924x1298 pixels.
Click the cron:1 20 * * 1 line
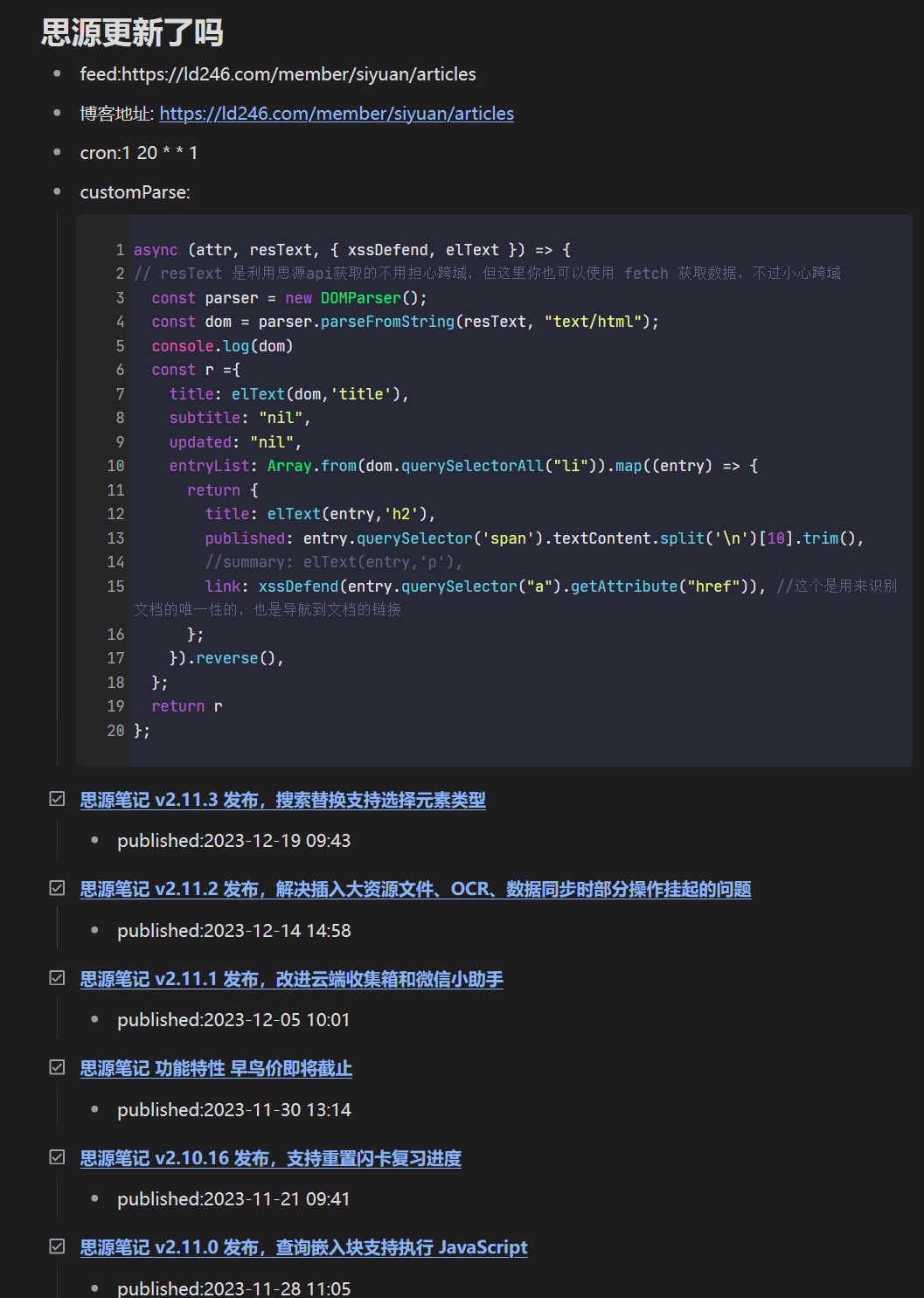tap(139, 153)
